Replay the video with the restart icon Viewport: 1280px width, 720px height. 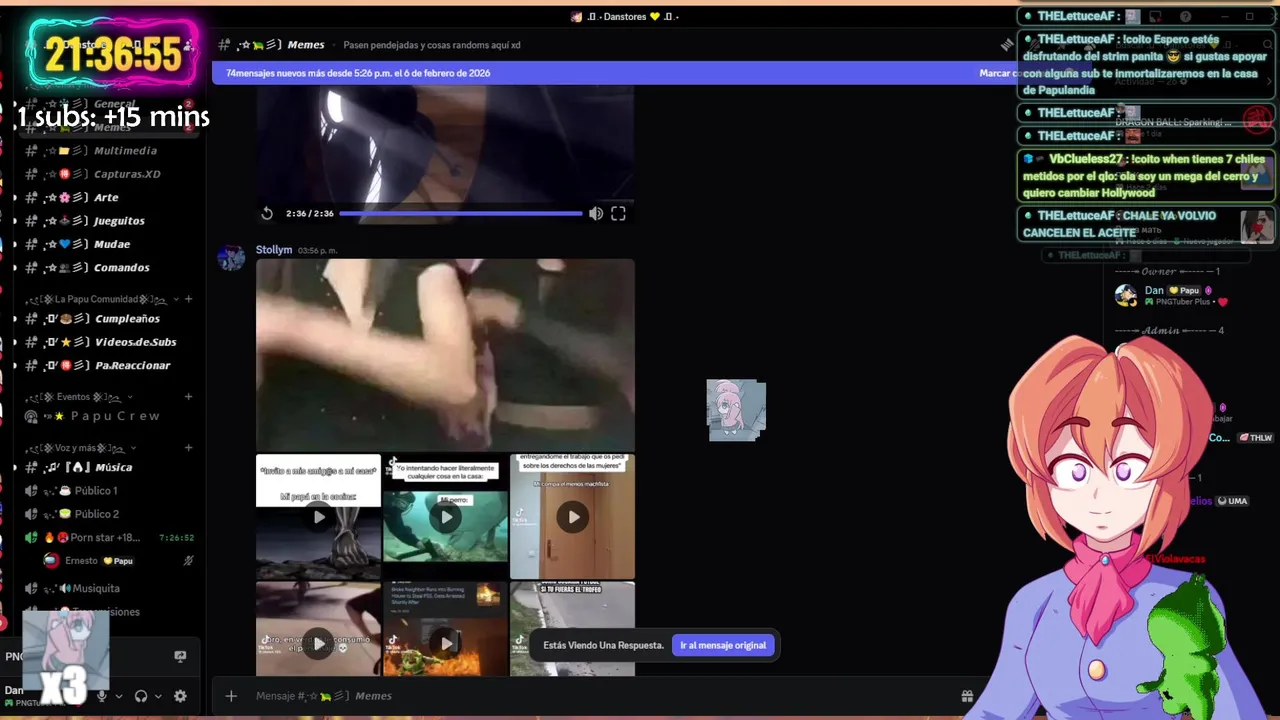coord(267,213)
